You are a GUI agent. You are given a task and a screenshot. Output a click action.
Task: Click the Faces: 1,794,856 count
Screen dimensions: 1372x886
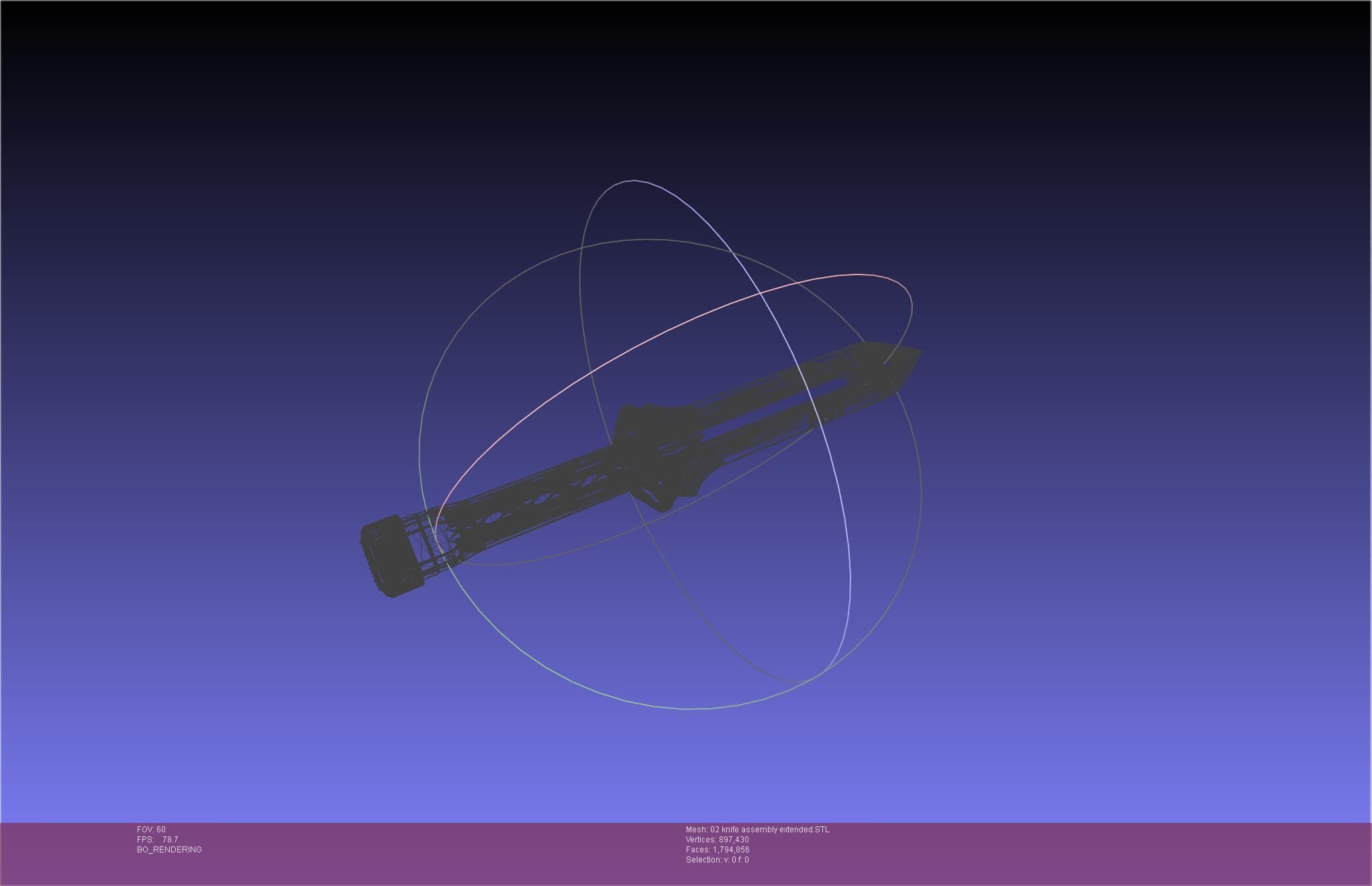point(718,850)
